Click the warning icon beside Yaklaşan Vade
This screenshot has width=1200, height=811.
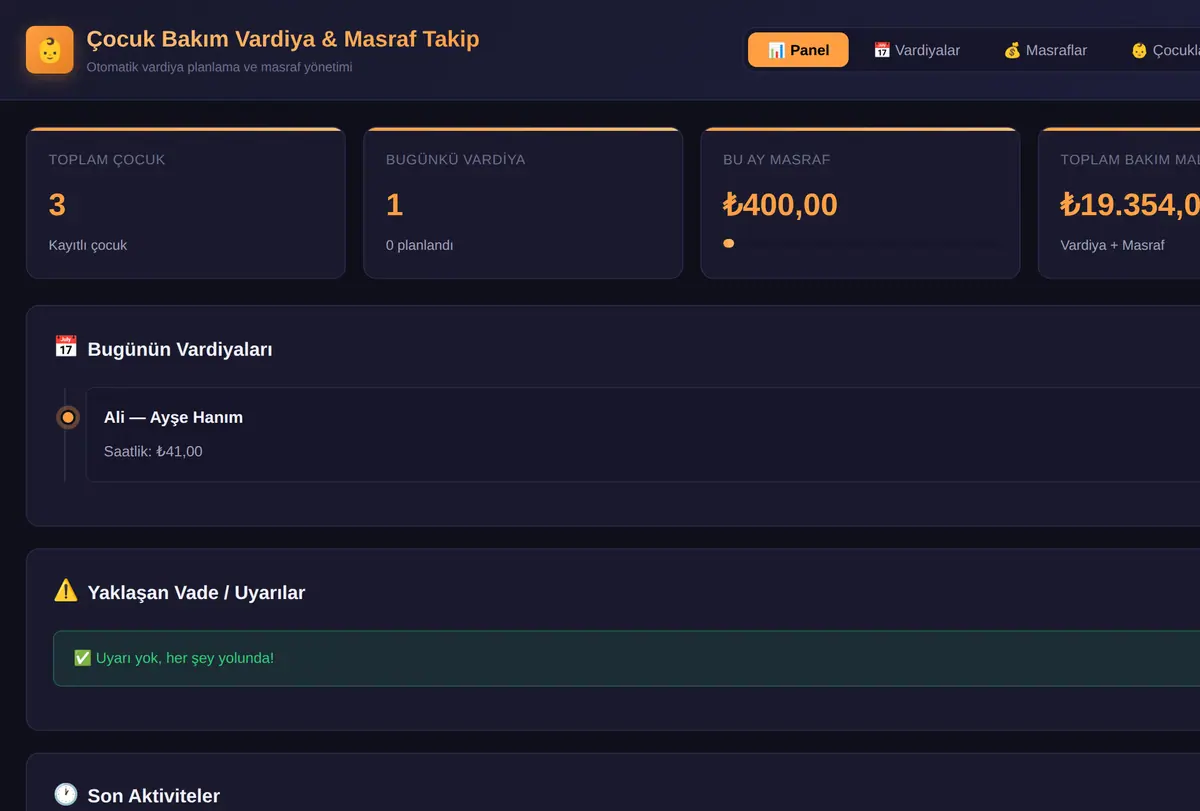66,591
